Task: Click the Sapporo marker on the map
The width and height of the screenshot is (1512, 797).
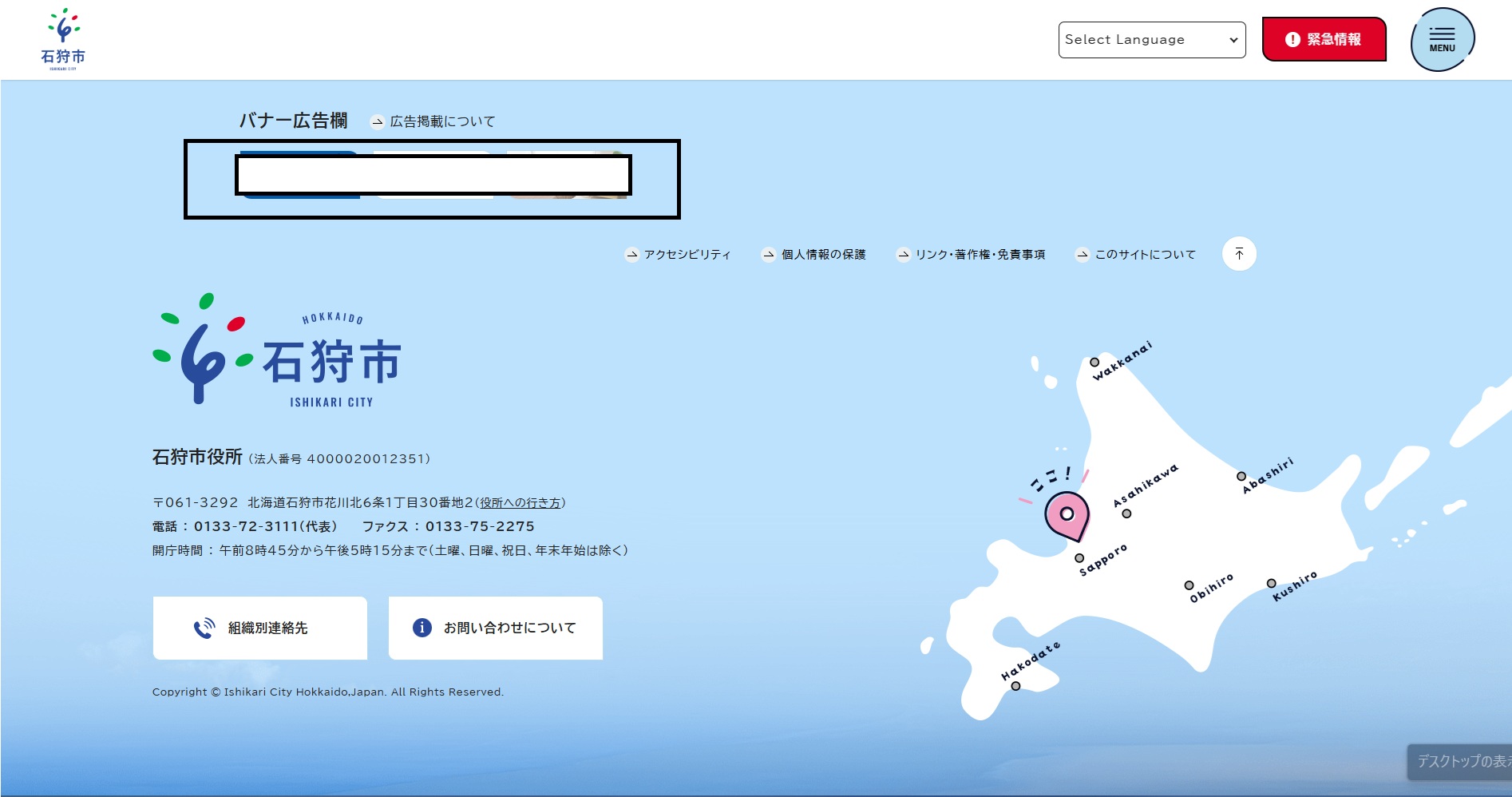Action: point(1079,558)
